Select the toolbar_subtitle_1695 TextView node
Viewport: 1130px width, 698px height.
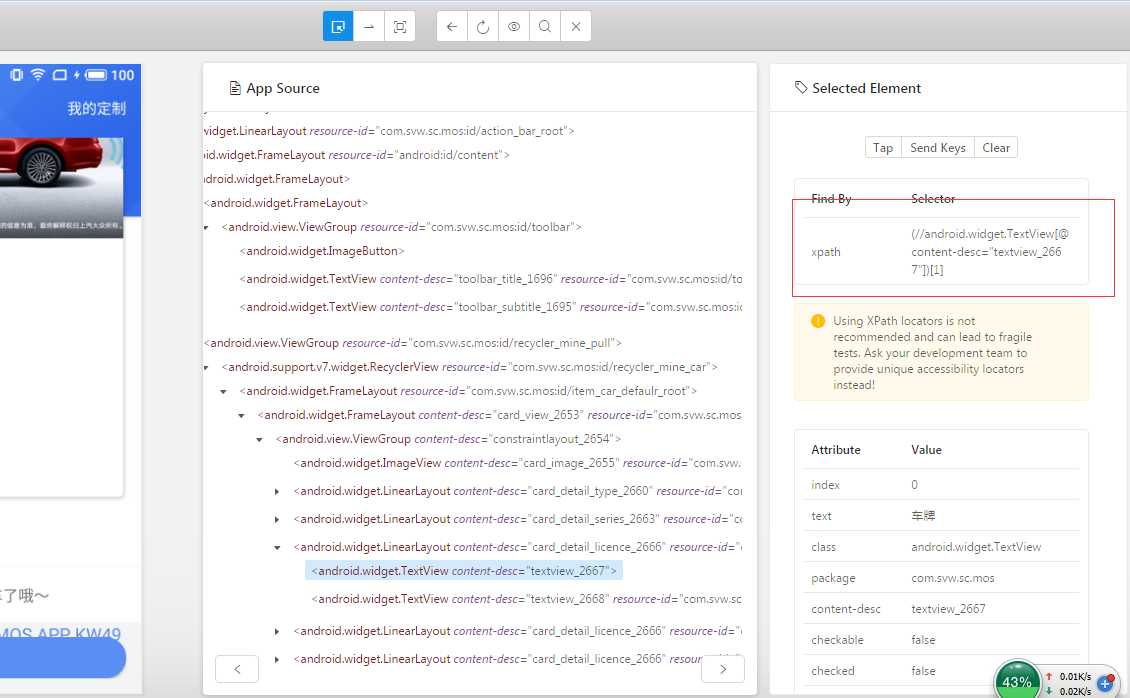click(490, 307)
